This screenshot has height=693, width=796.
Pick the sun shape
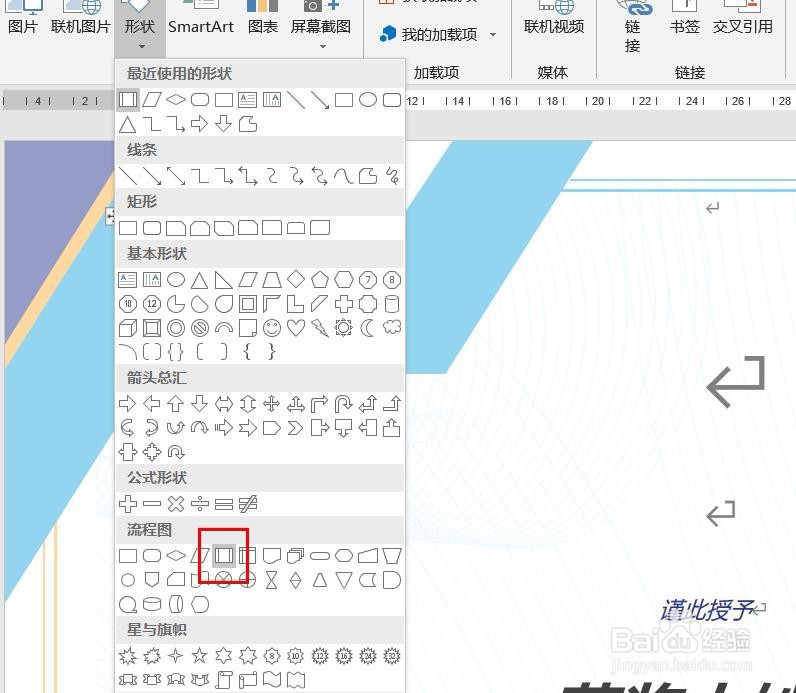coord(344,328)
